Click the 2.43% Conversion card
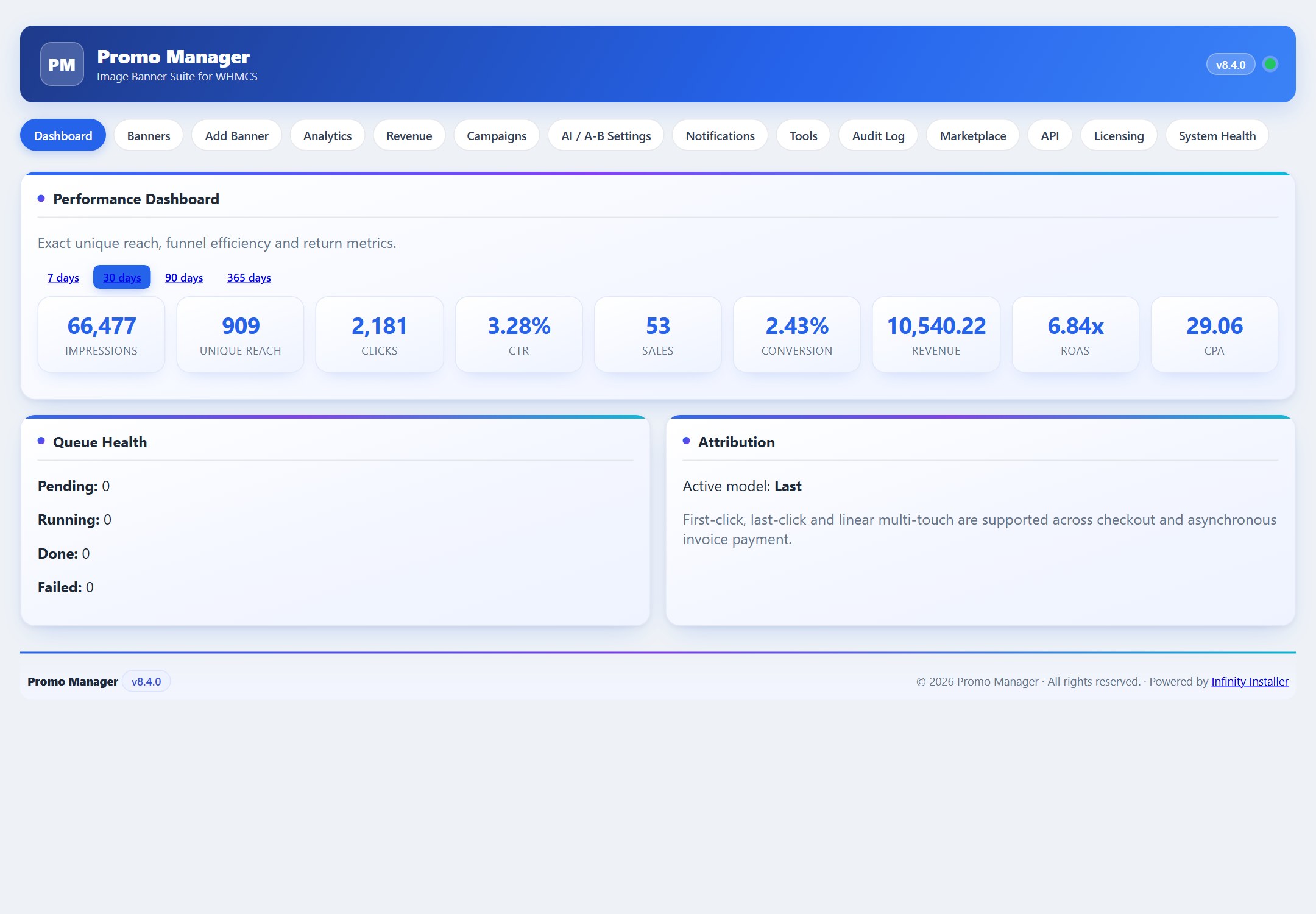The image size is (1316, 914). pyautogui.click(x=796, y=335)
